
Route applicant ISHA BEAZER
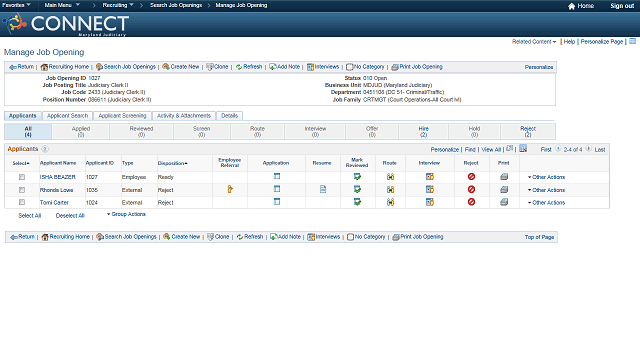click(x=391, y=177)
